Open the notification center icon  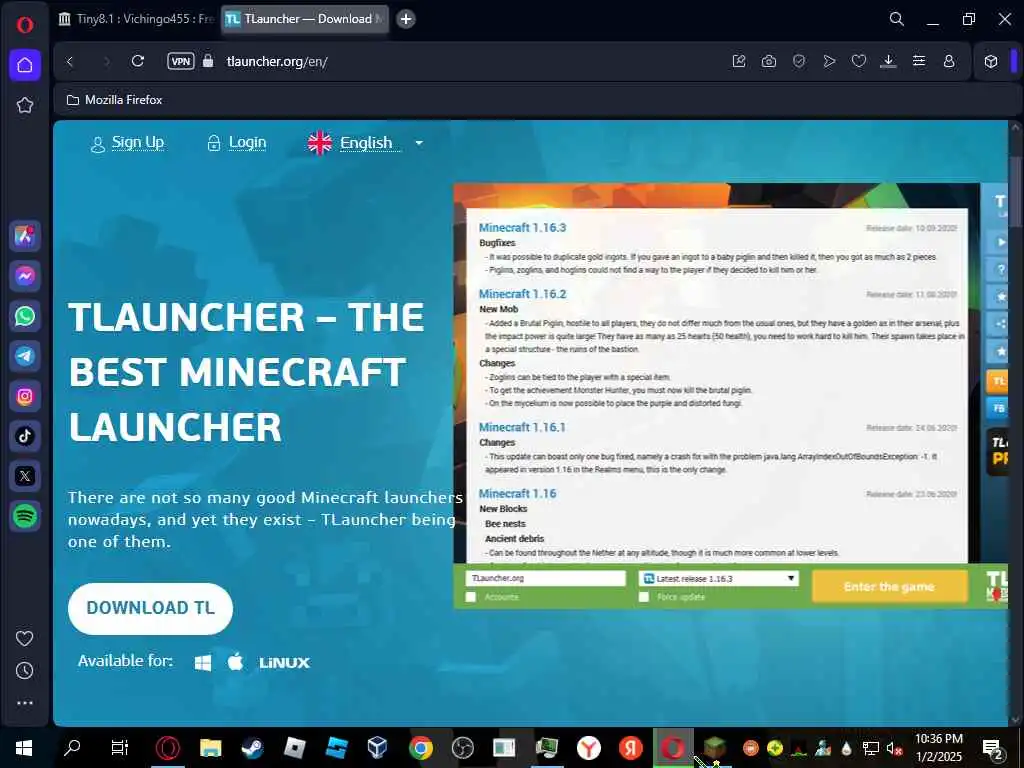[993, 748]
